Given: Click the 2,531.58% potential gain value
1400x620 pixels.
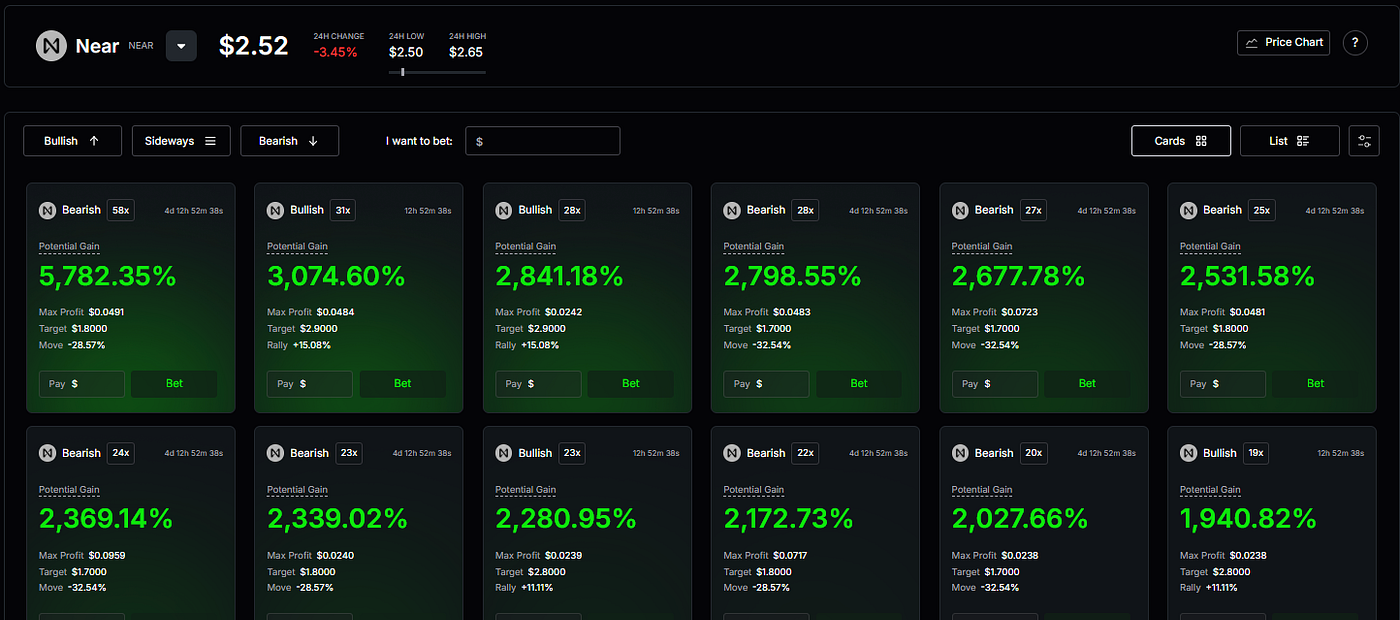Looking at the screenshot, I should [x=1248, y=276].
